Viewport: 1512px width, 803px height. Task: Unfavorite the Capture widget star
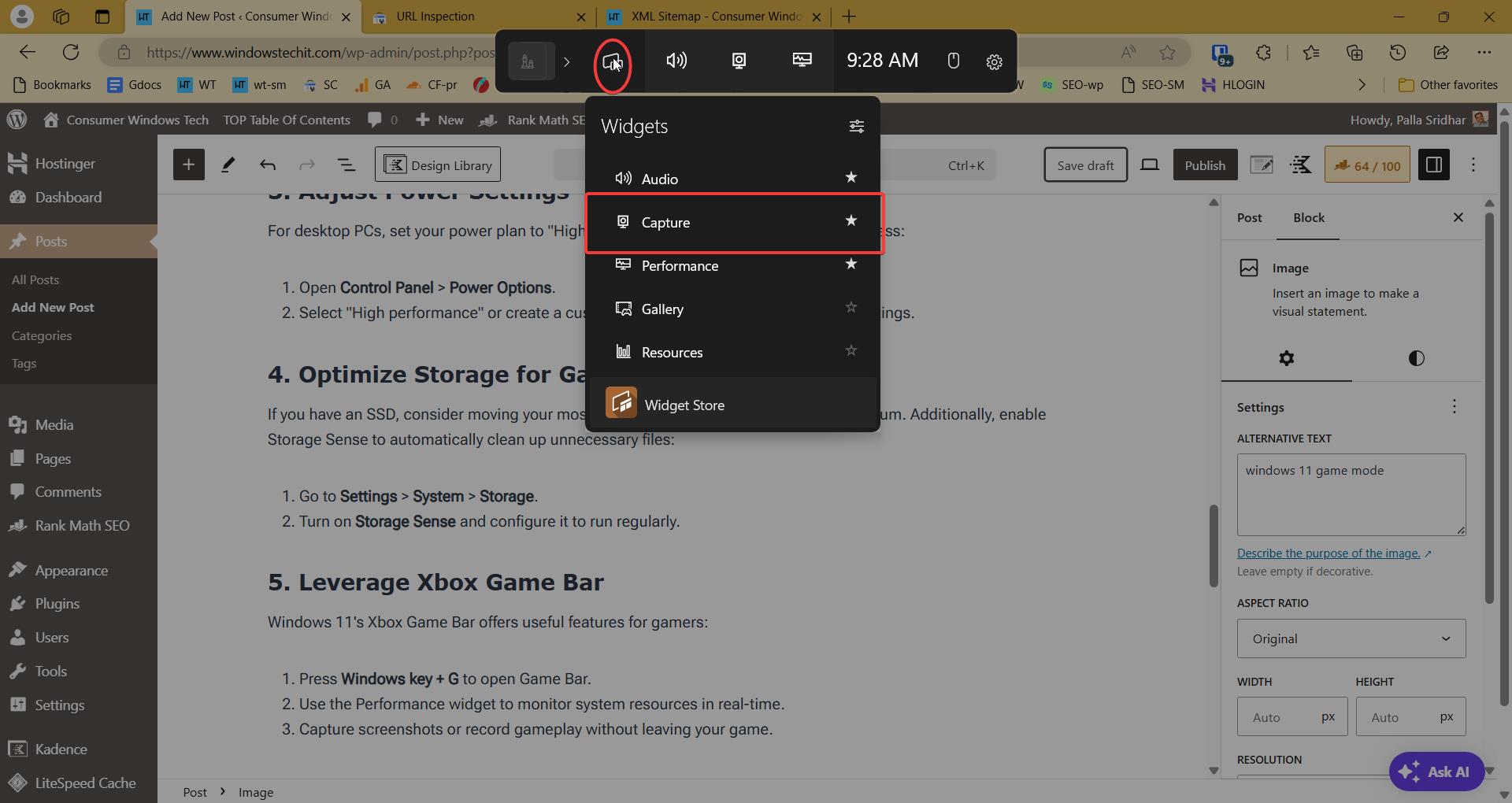click(850, 221)
